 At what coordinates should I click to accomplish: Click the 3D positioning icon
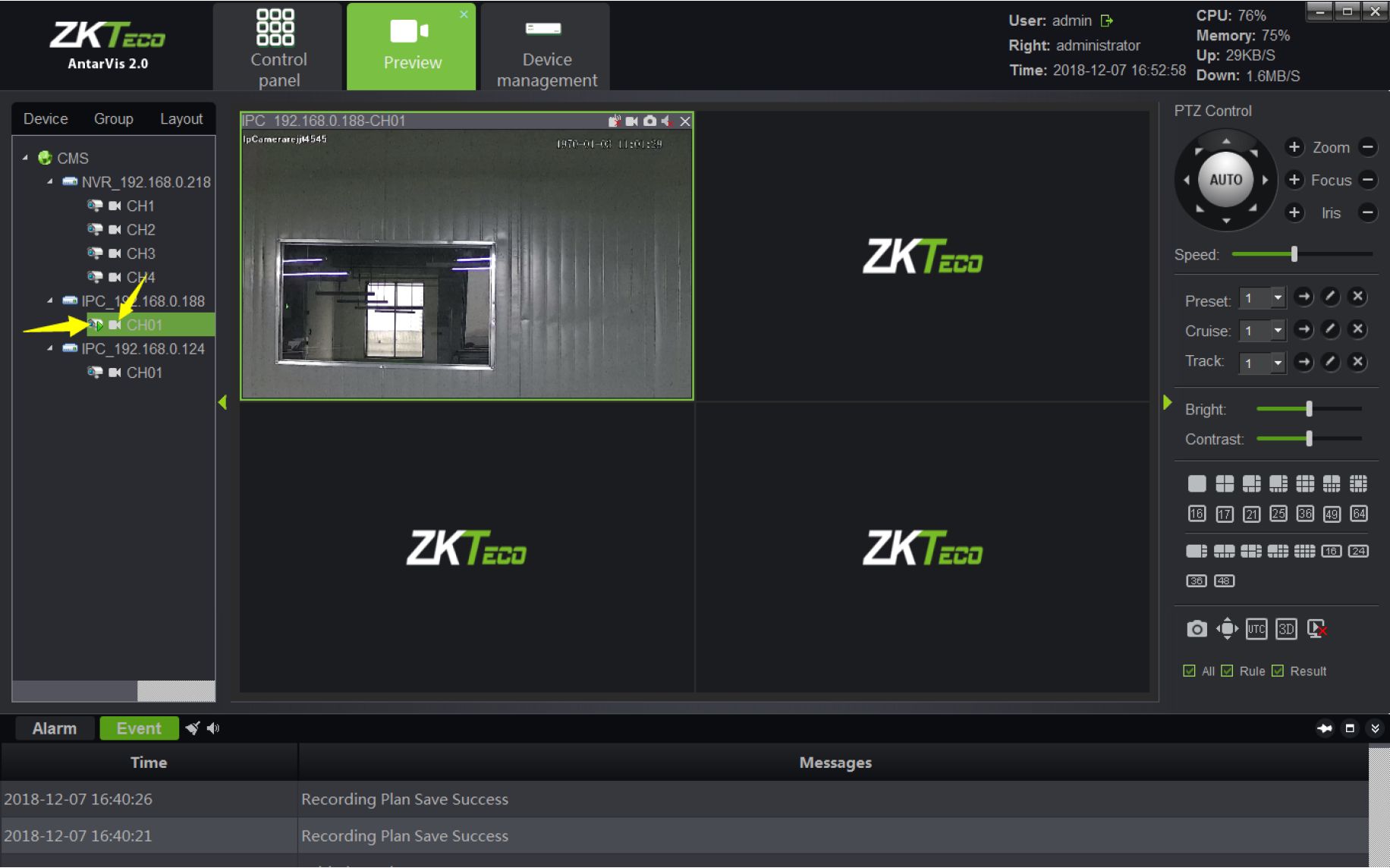1286,629
